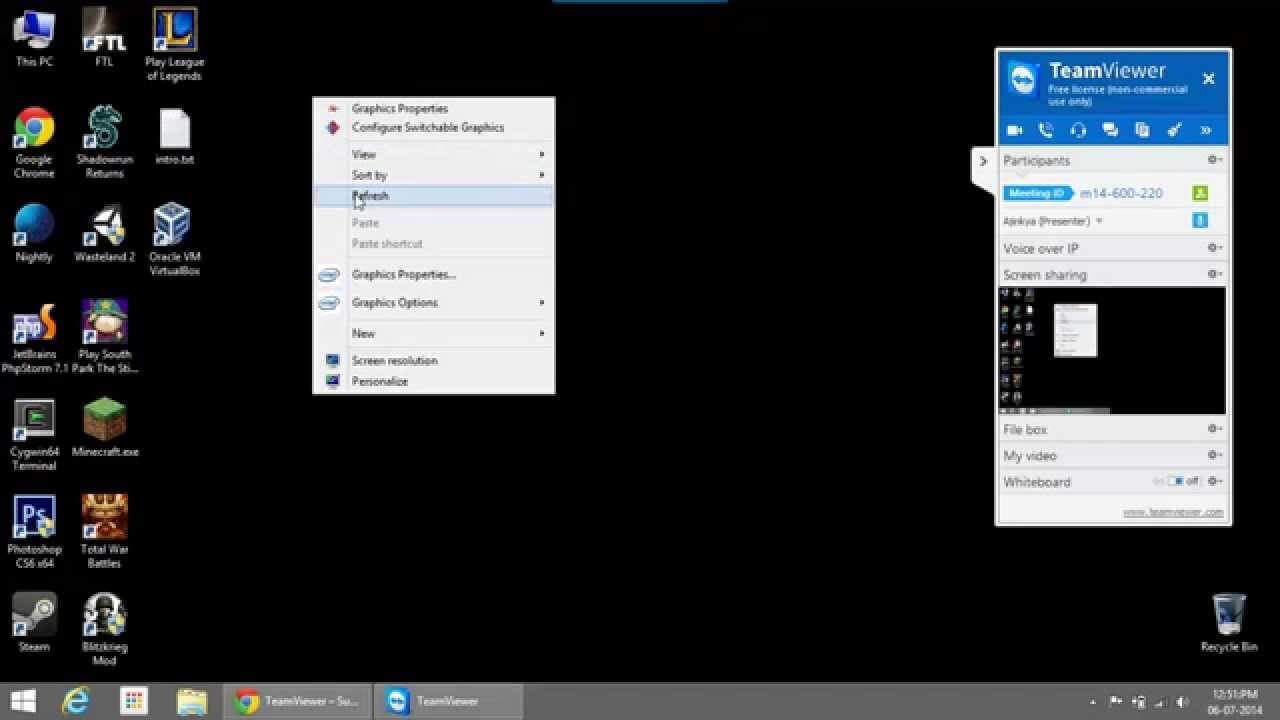
Task: Switch to the TeamViewer taskbar button
Action: click(x=449, y=701)
